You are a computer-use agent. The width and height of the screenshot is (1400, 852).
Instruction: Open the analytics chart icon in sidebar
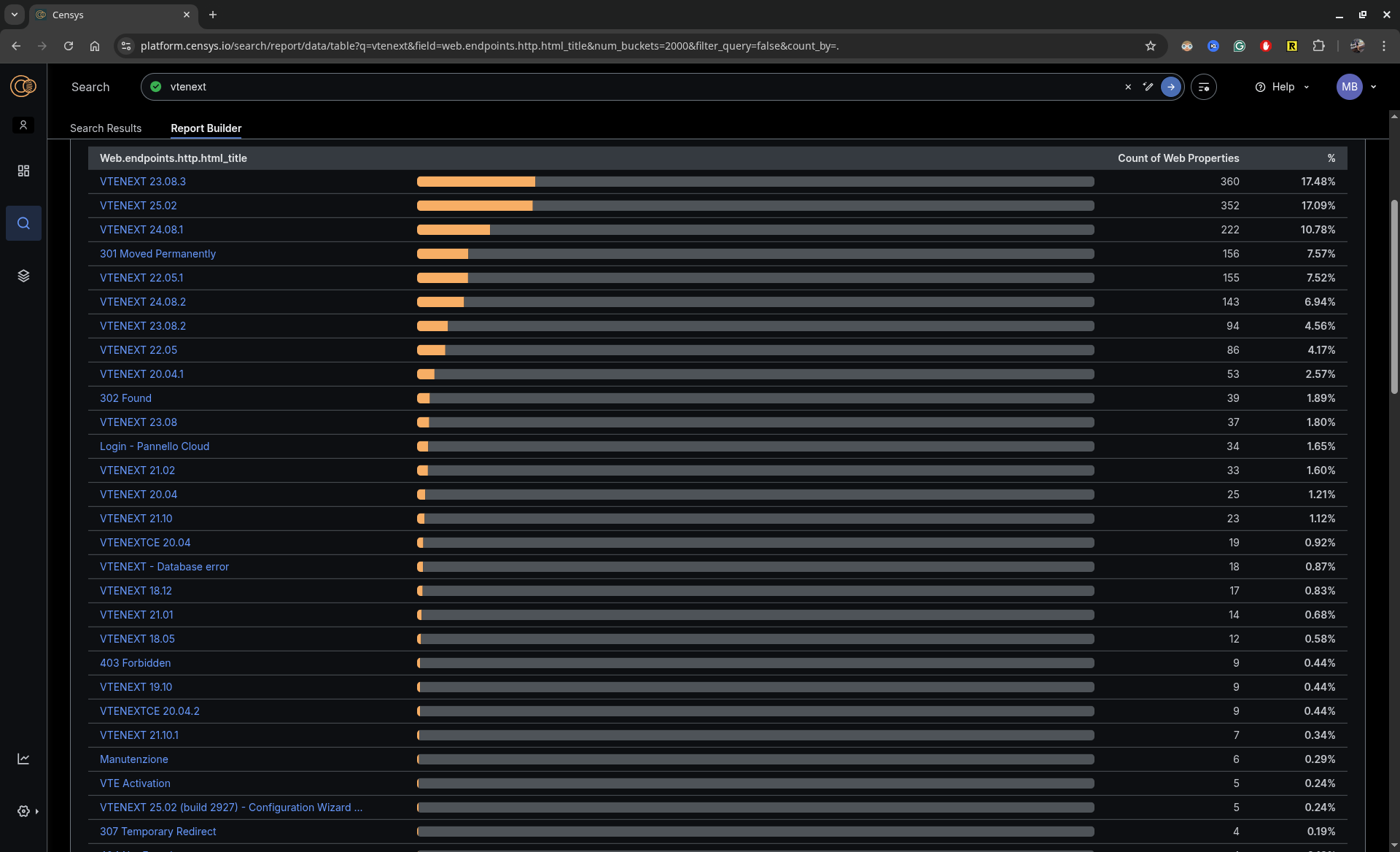coord(23,759)
